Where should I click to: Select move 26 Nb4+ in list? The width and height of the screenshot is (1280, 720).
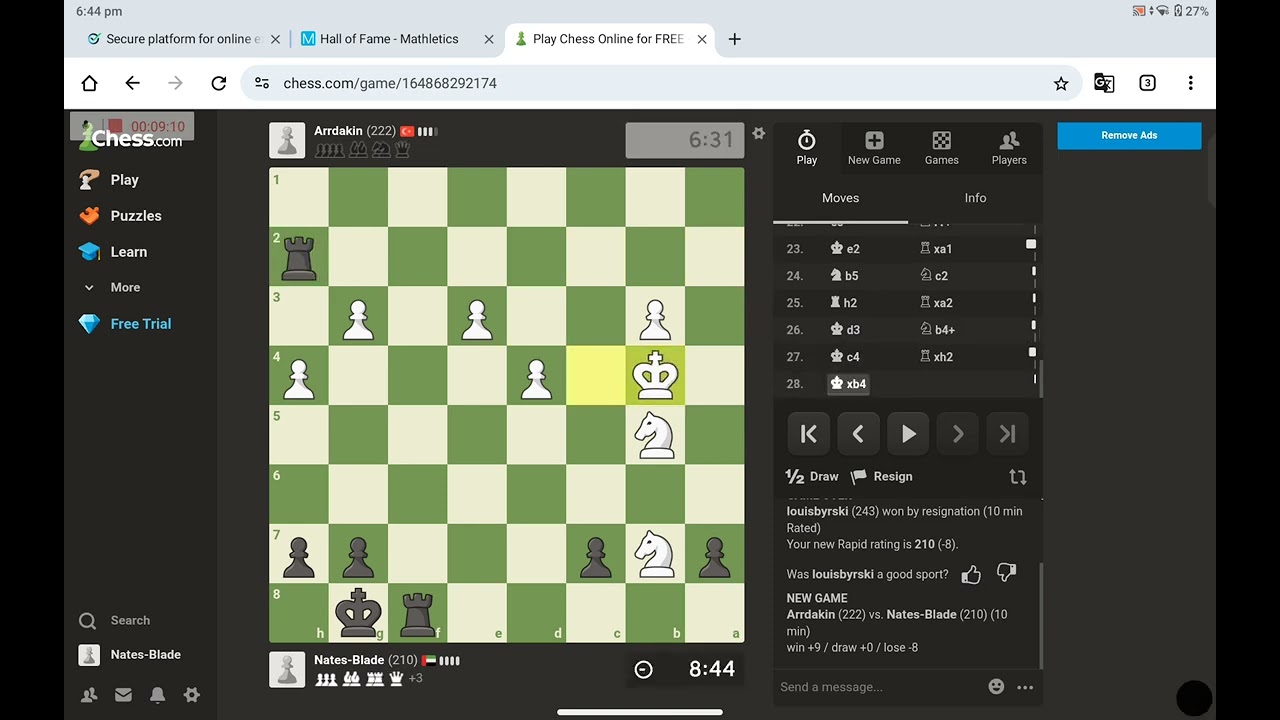click(938, 330)
